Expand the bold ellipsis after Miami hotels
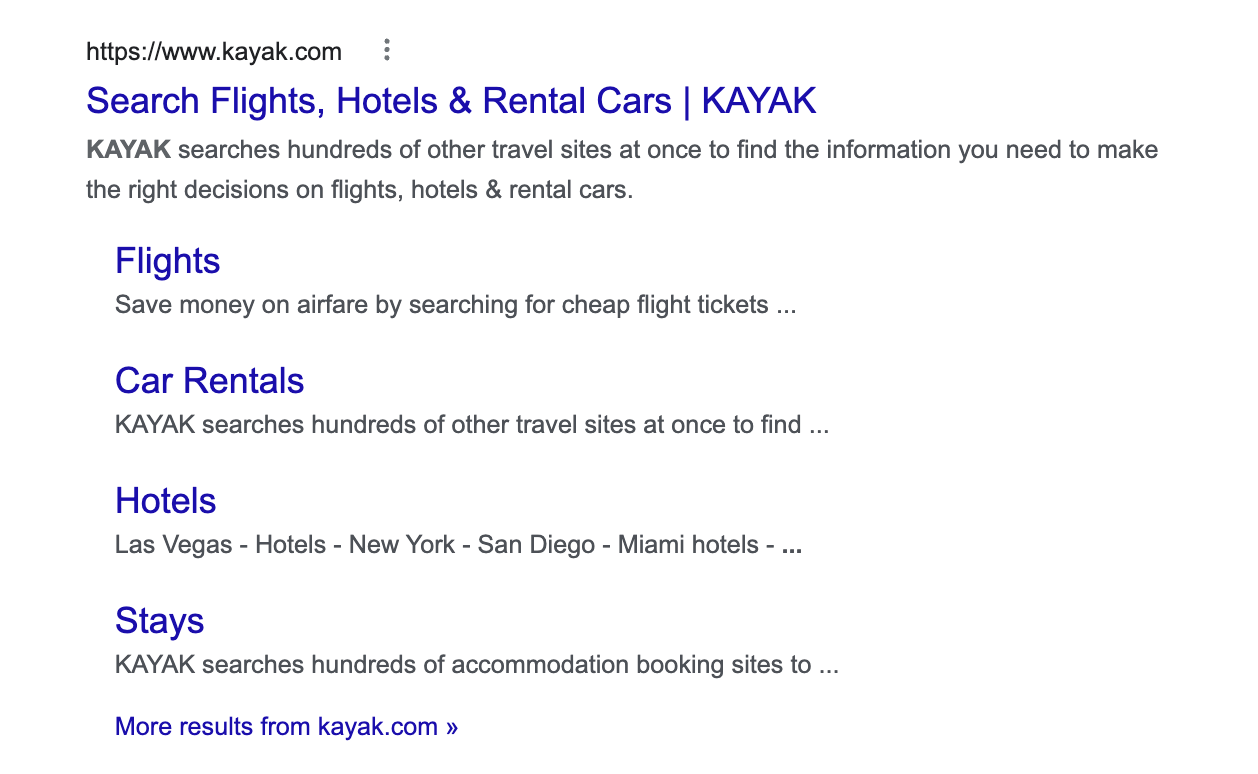The width and height of the screenshot is (1258, 774). (x=795, y=544)
